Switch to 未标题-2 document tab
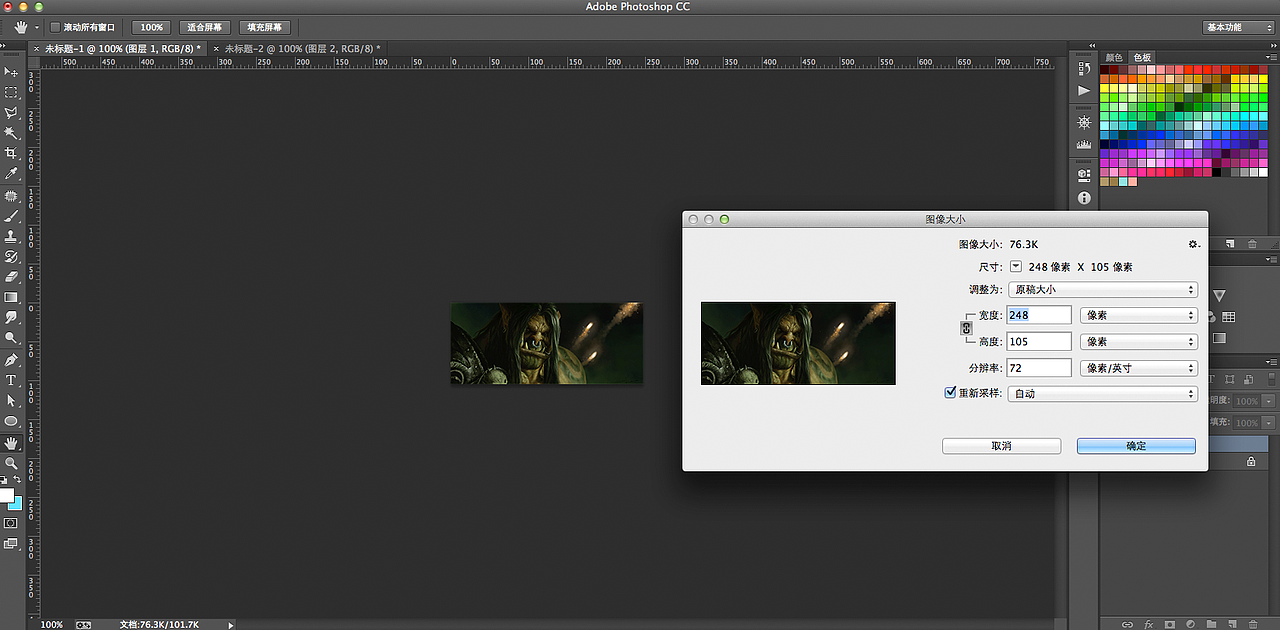 click(x=301, y=48)
